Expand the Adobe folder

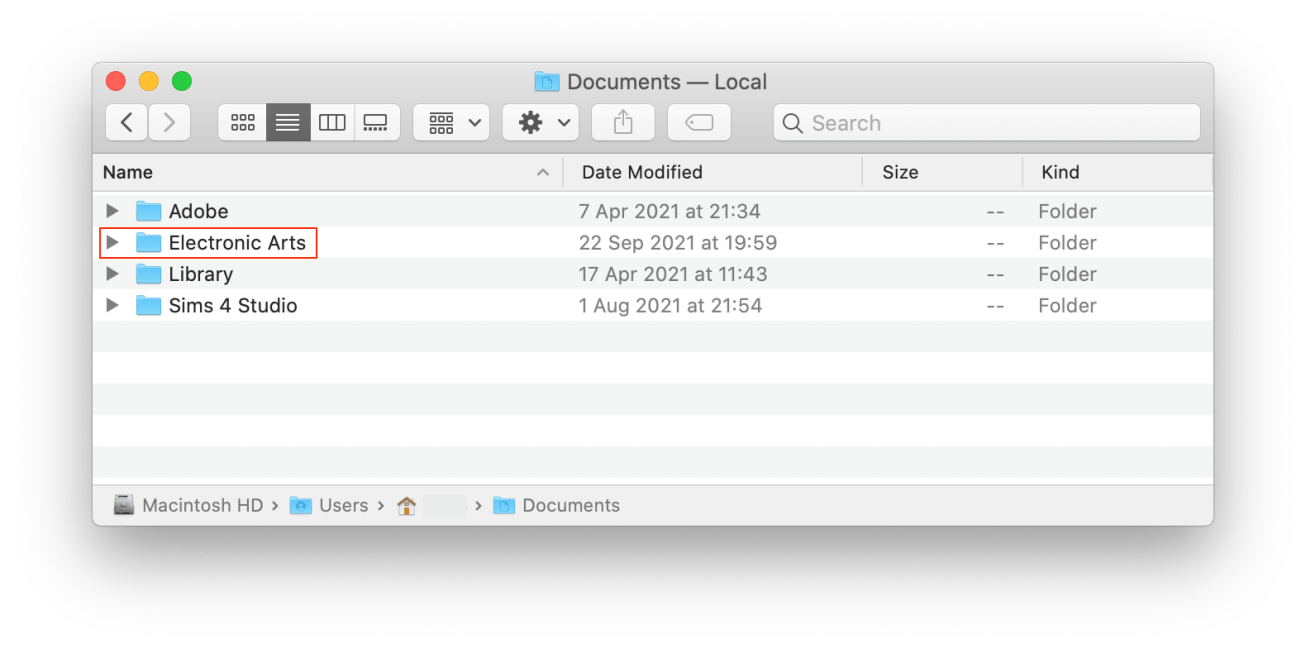[x=112, y=211]
